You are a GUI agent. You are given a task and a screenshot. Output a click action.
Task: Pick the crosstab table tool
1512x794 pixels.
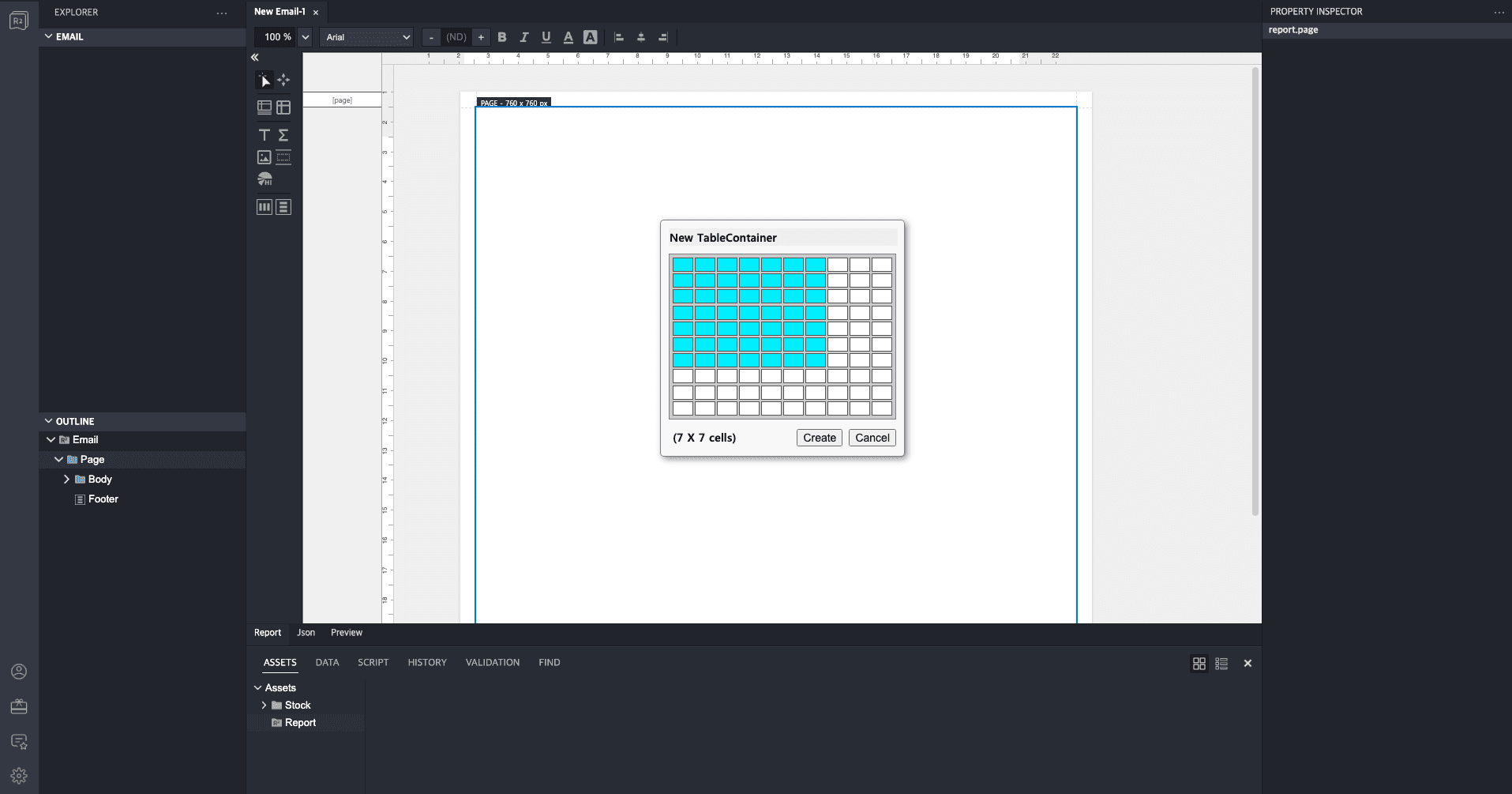click(283, 107)
